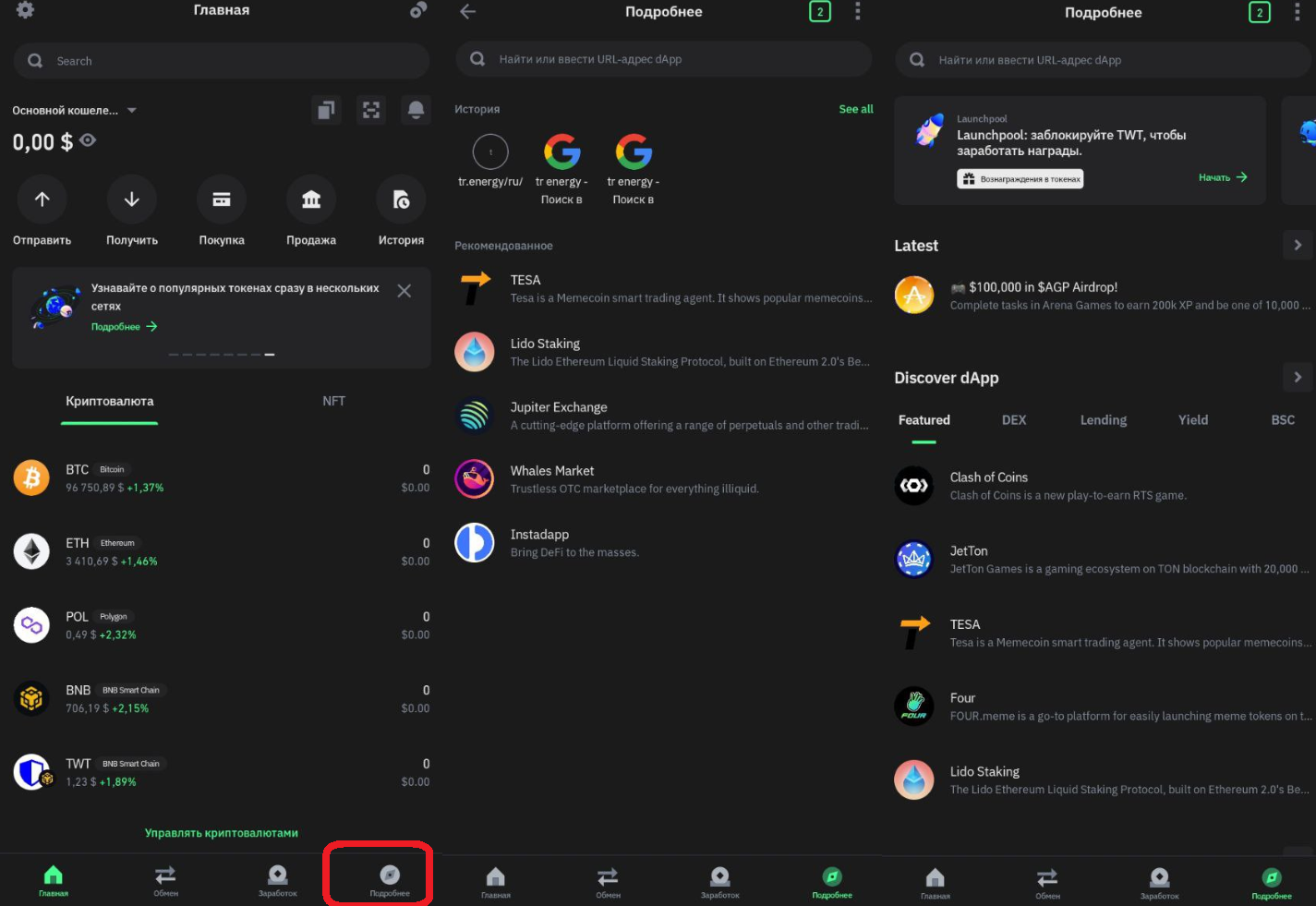The image size is (1316, 906).
Task: Select the Featured tab
Action: pyautogui.click(x=924, y=420)
